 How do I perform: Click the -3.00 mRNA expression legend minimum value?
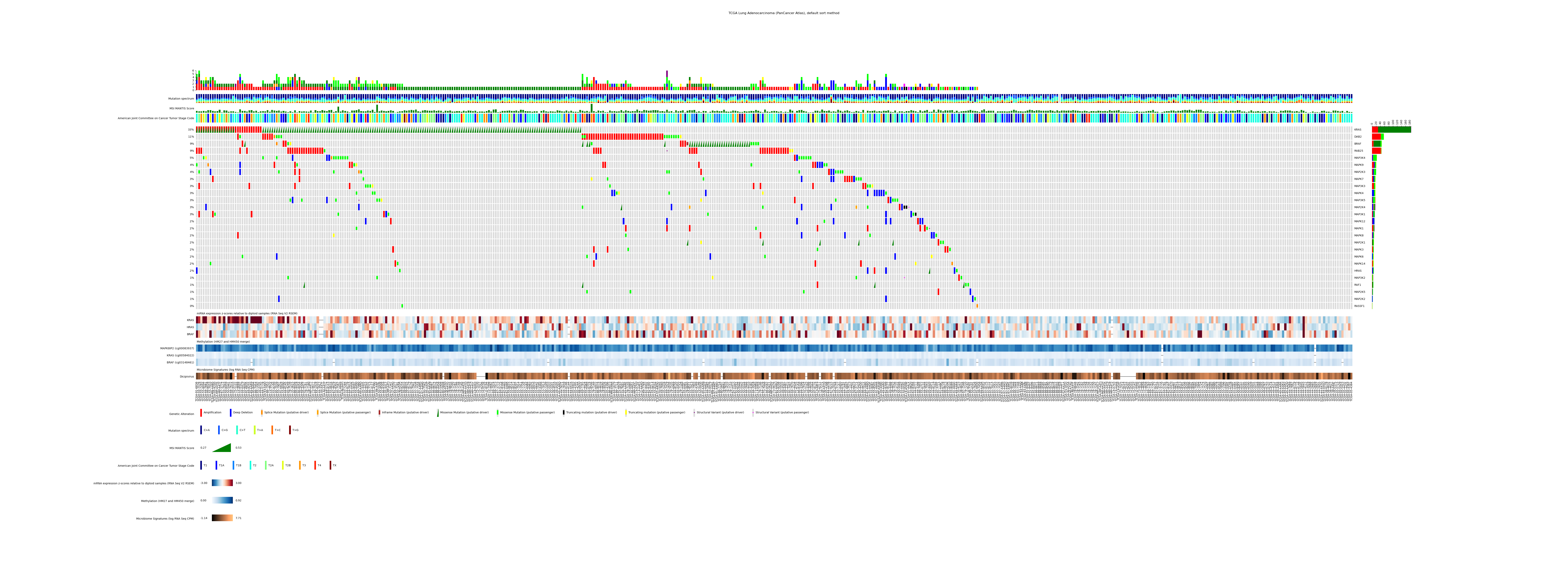point(204,483)
